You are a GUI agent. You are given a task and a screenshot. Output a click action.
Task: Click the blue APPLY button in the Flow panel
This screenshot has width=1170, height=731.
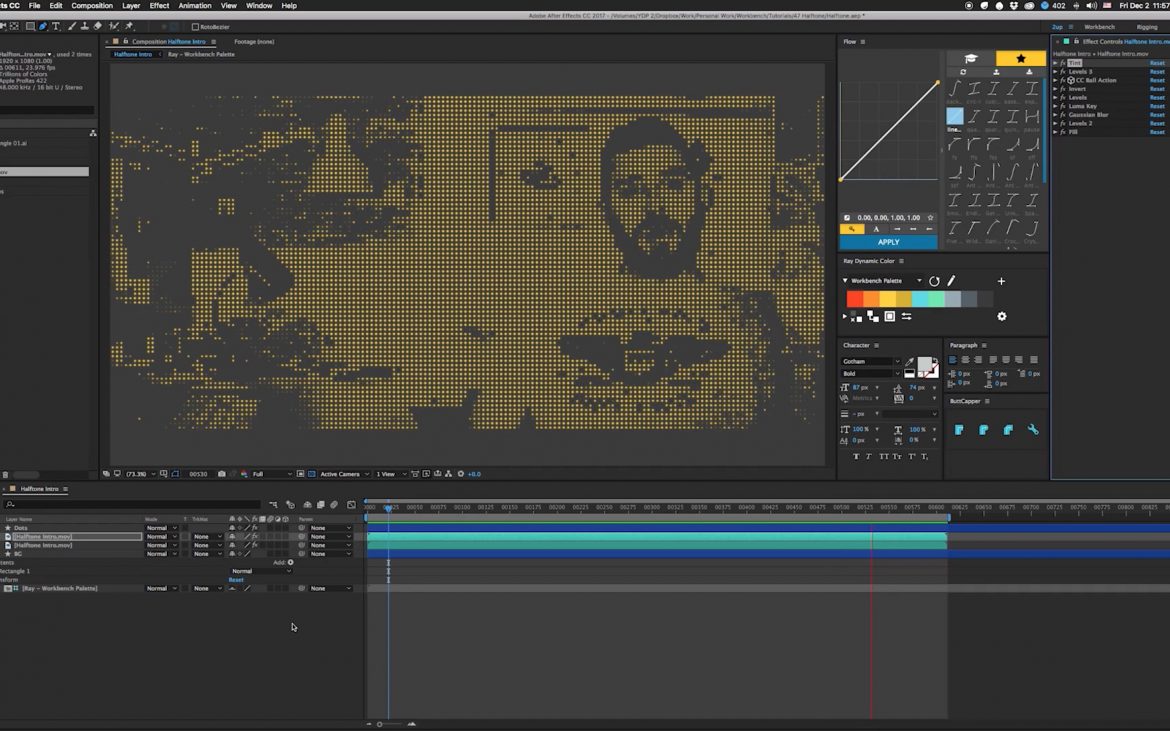point(888,241)
